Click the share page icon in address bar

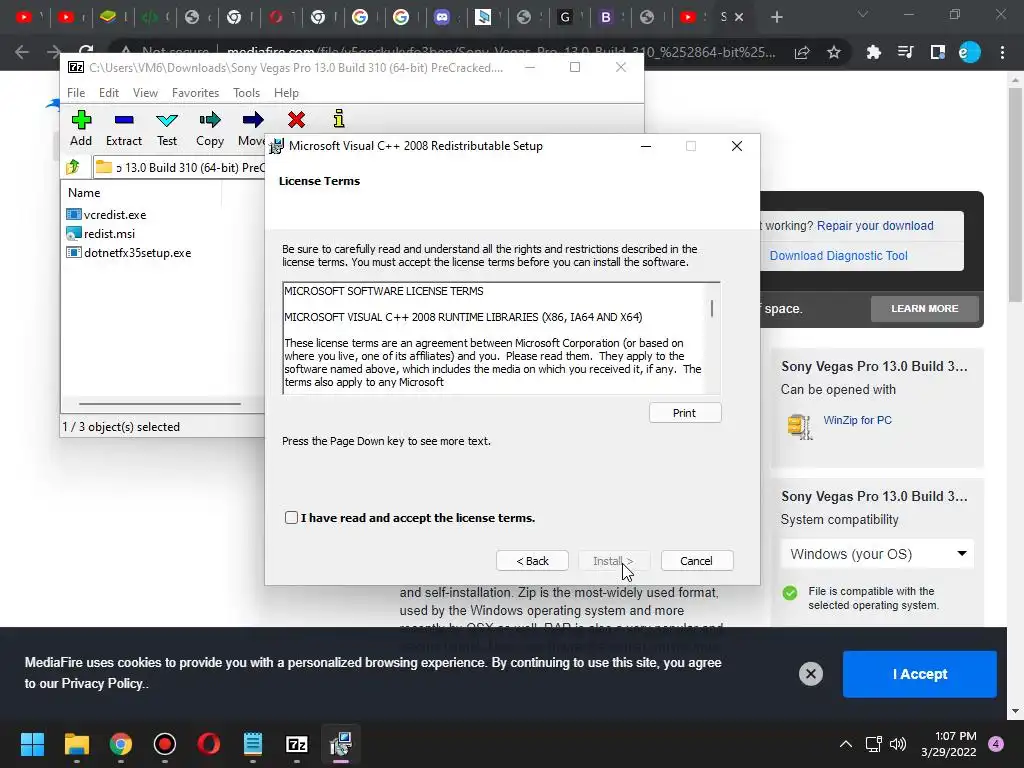tap(802, 52)
